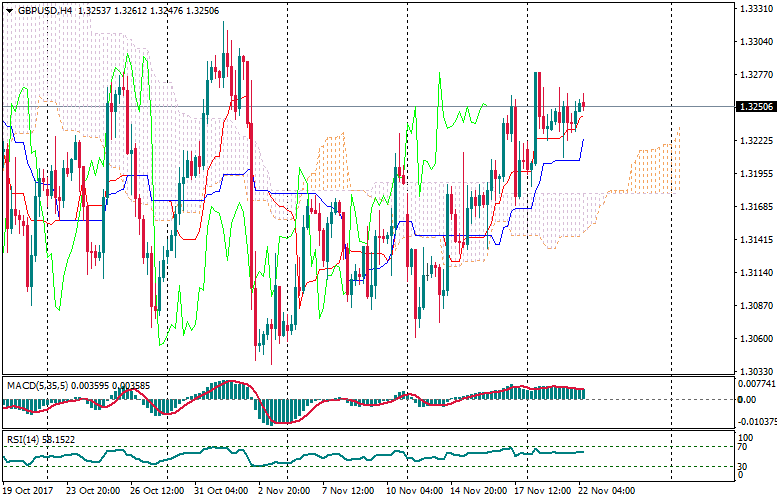Click the 1.33310 price axis label
This screenshot has height=502, width=777.
[x=755, y=9]
